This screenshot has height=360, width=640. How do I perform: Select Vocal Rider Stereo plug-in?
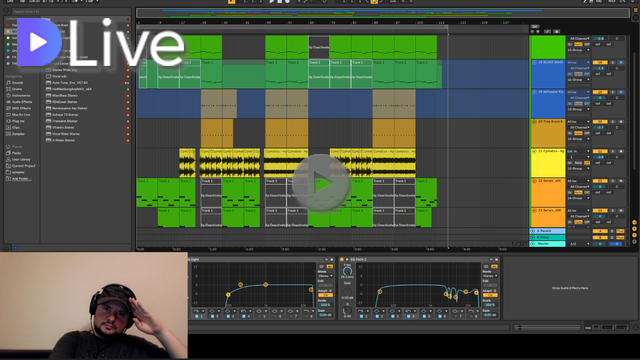(x=66, y=134)
